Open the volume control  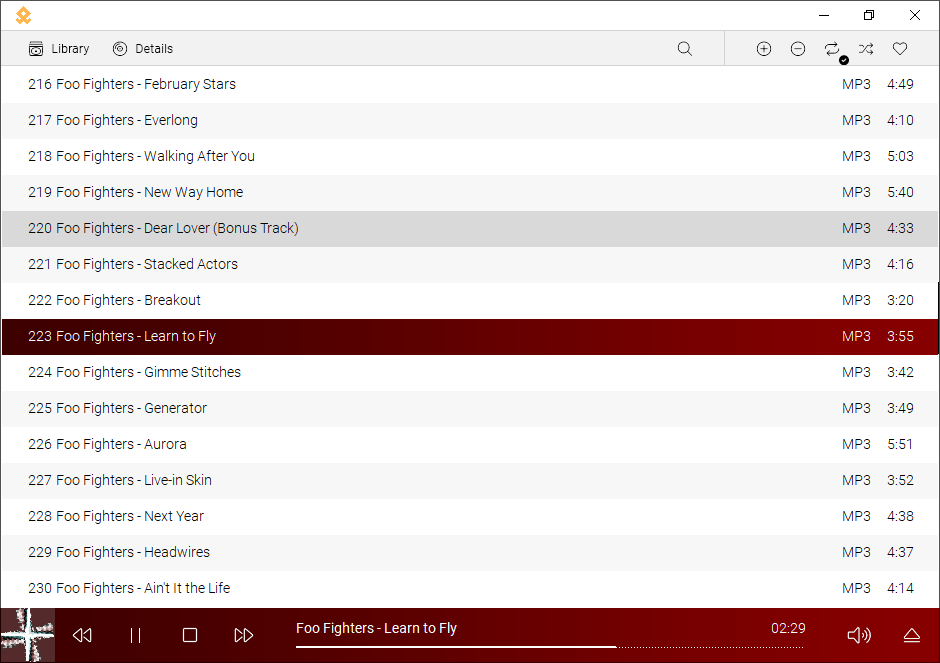[x=858, y=635]
